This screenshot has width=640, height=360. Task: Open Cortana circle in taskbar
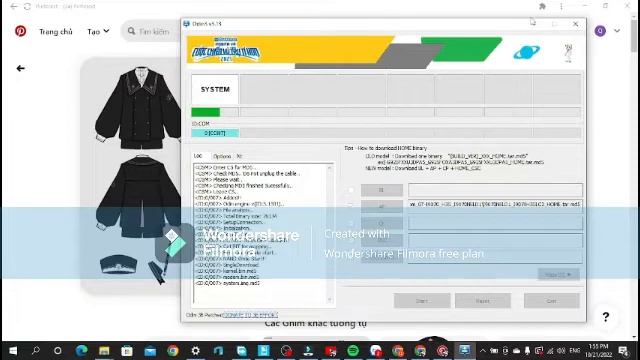click(x=58, y=351)
